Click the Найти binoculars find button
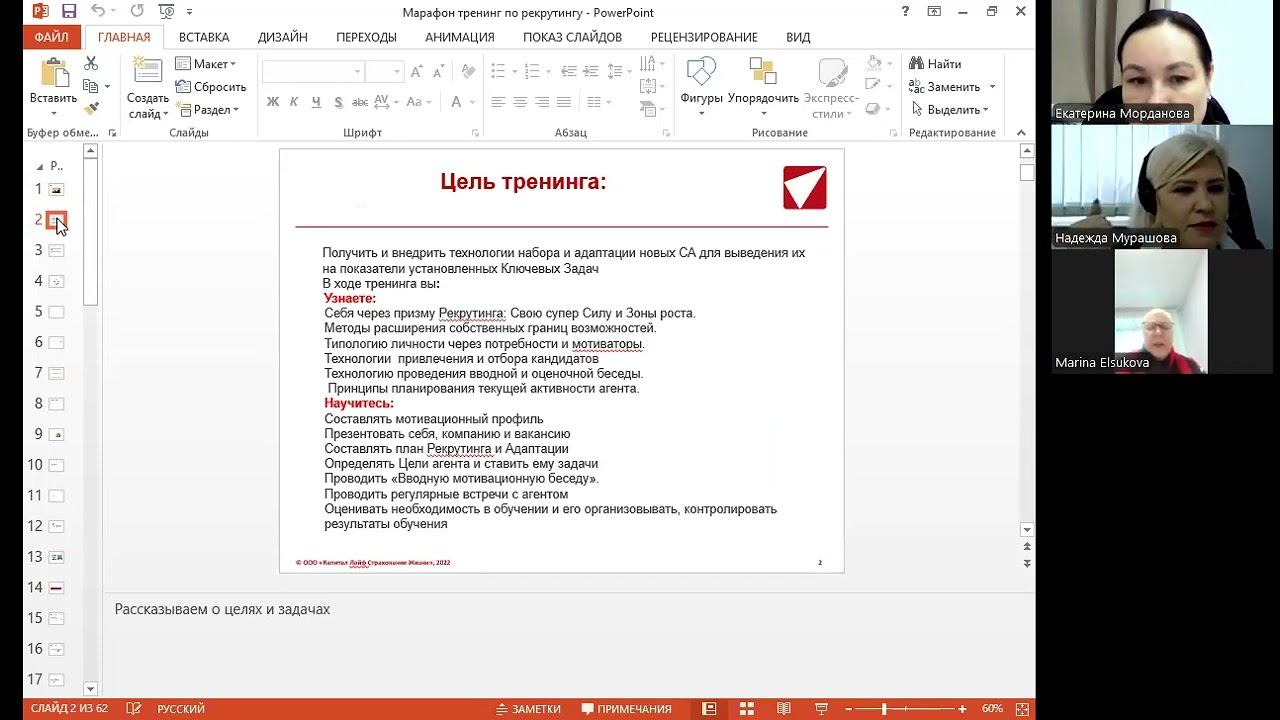This screenshot has width=1280, height=720. click(x=935, y=64)
